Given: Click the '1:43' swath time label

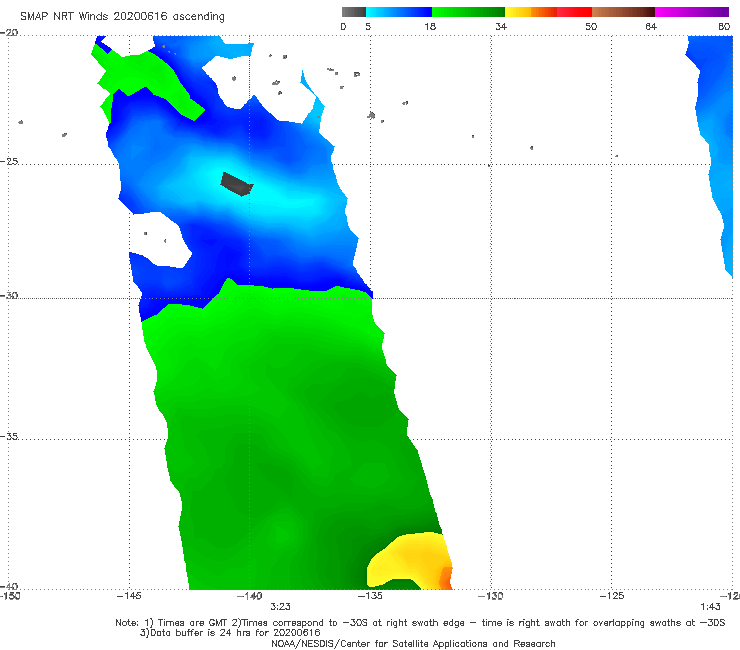Looking at the screenshot, I should [710, 607].
